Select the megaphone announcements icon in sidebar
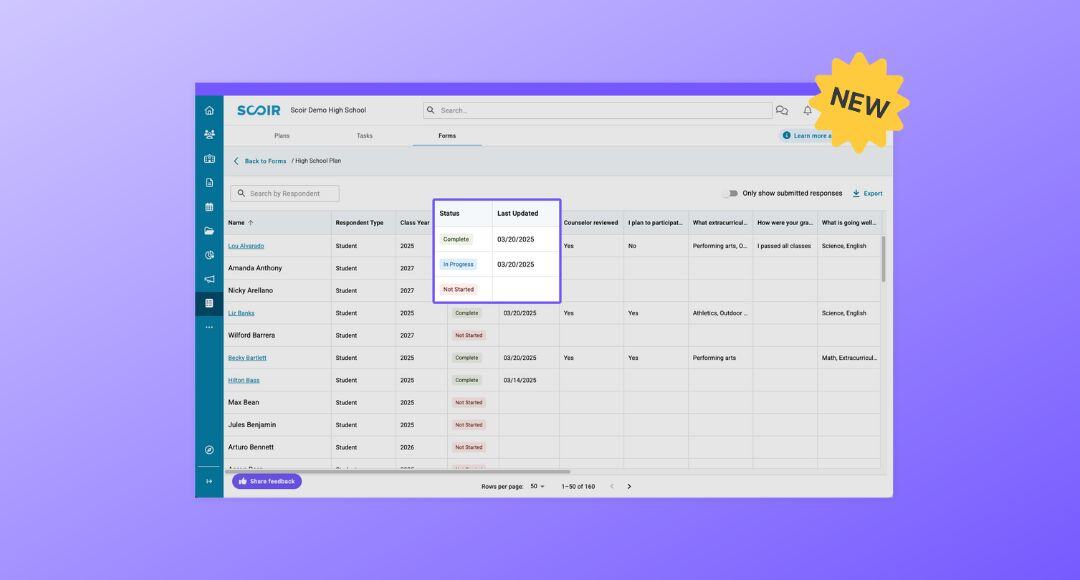The height and width of the screenshot is (580, 1080). 209,278
